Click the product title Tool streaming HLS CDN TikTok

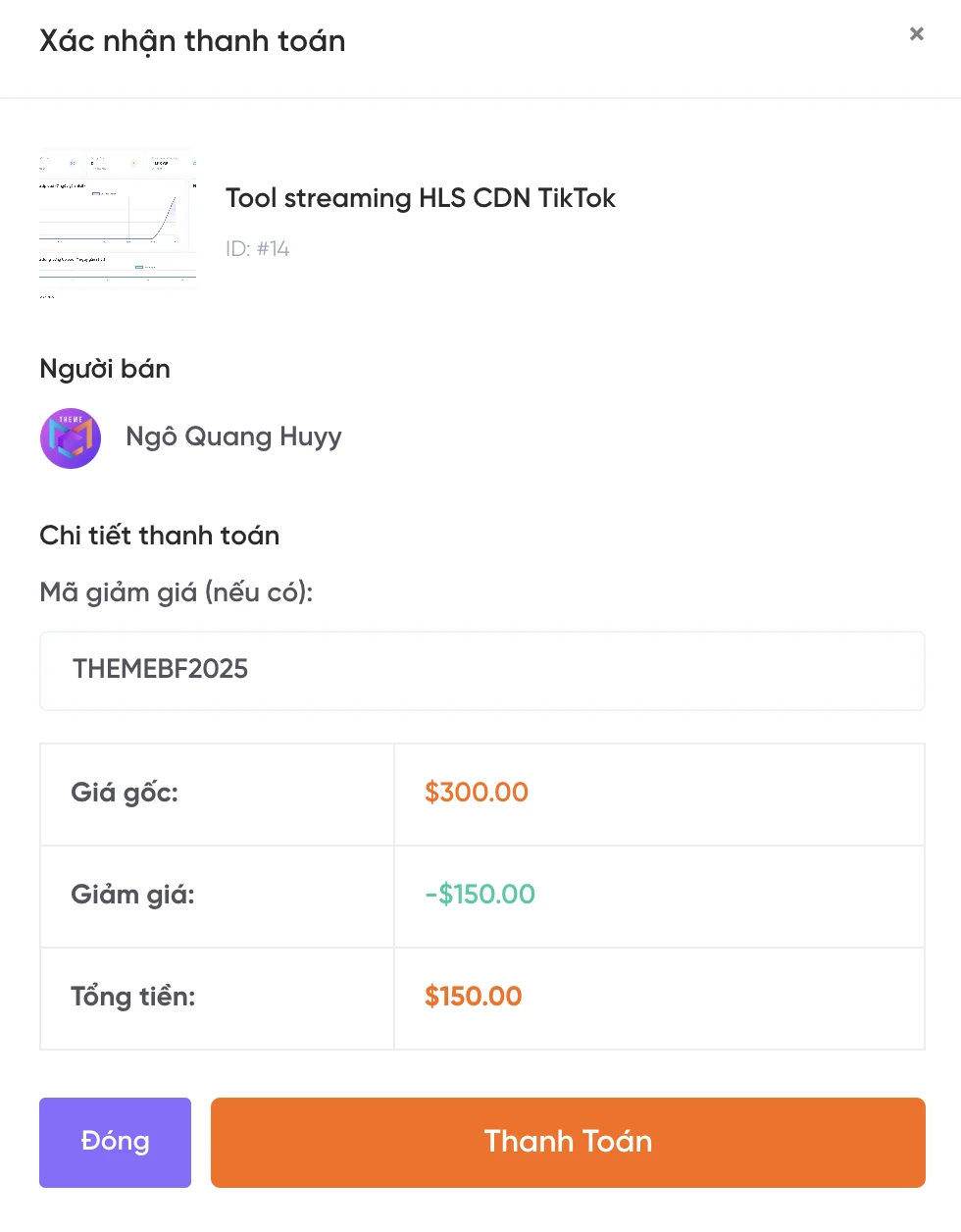point(420,198)
